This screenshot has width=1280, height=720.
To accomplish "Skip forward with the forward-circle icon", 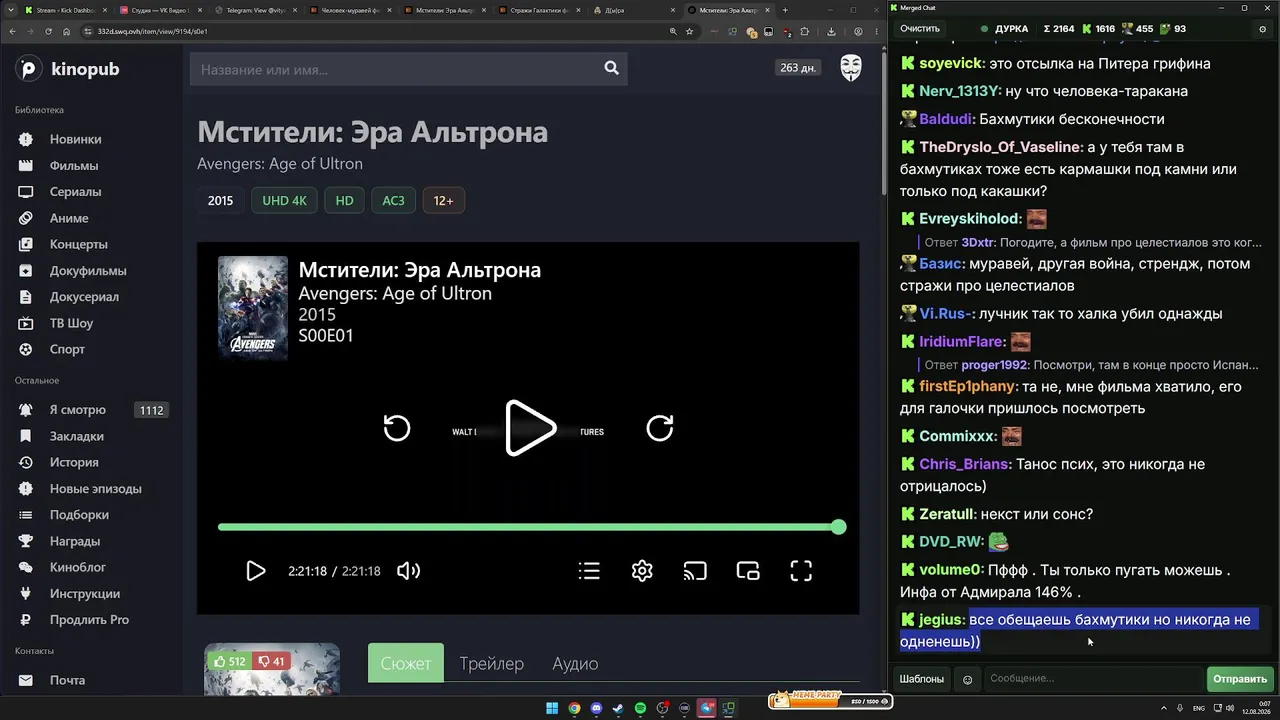I will [x=660, y=428].
